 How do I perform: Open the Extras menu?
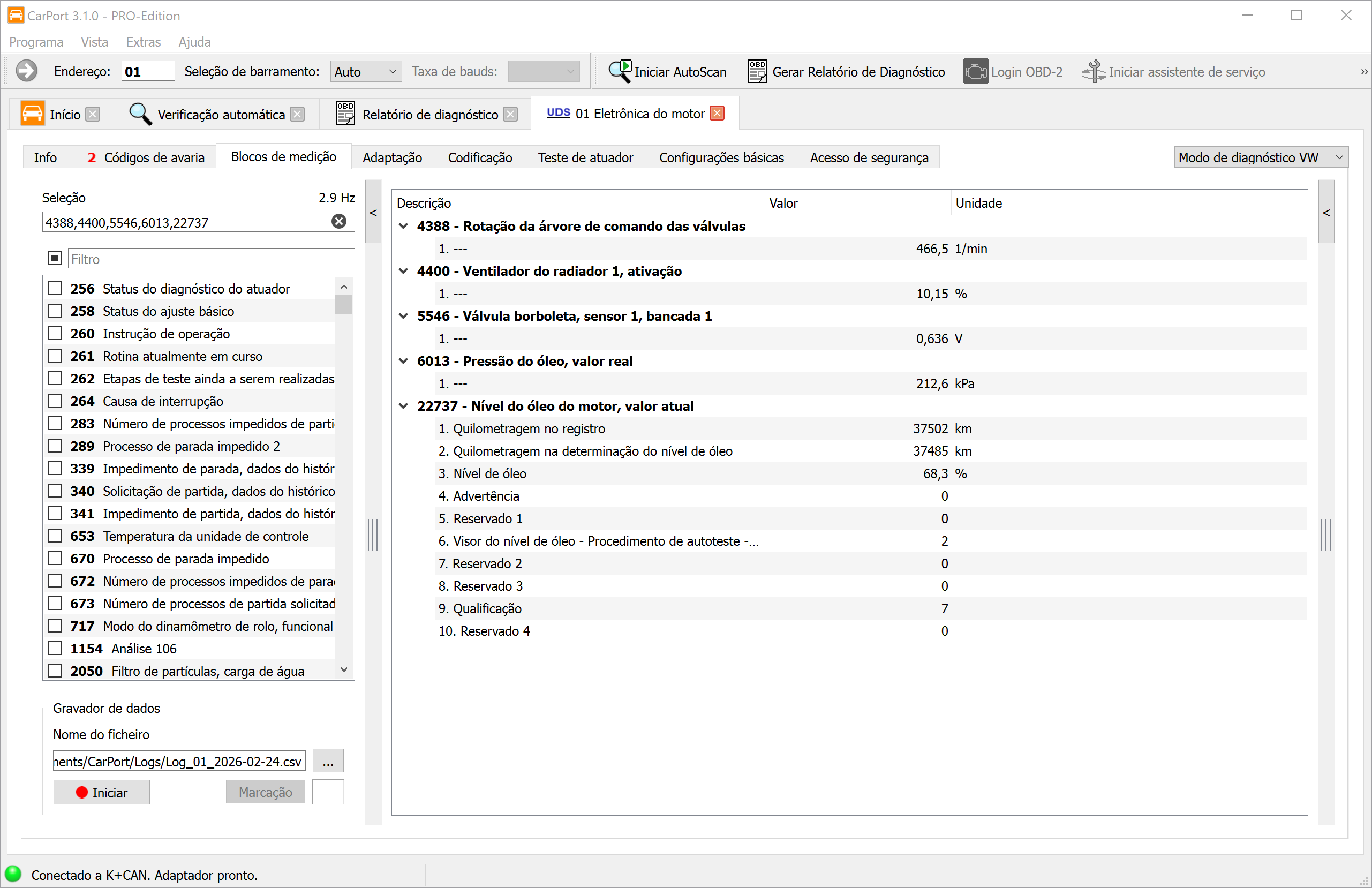point(143,42)
